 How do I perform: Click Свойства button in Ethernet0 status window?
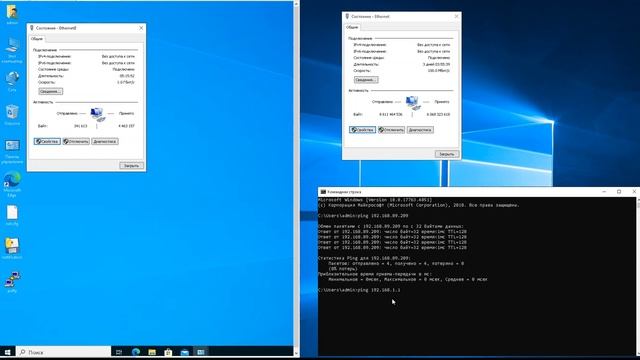click(x=47, y=141)
